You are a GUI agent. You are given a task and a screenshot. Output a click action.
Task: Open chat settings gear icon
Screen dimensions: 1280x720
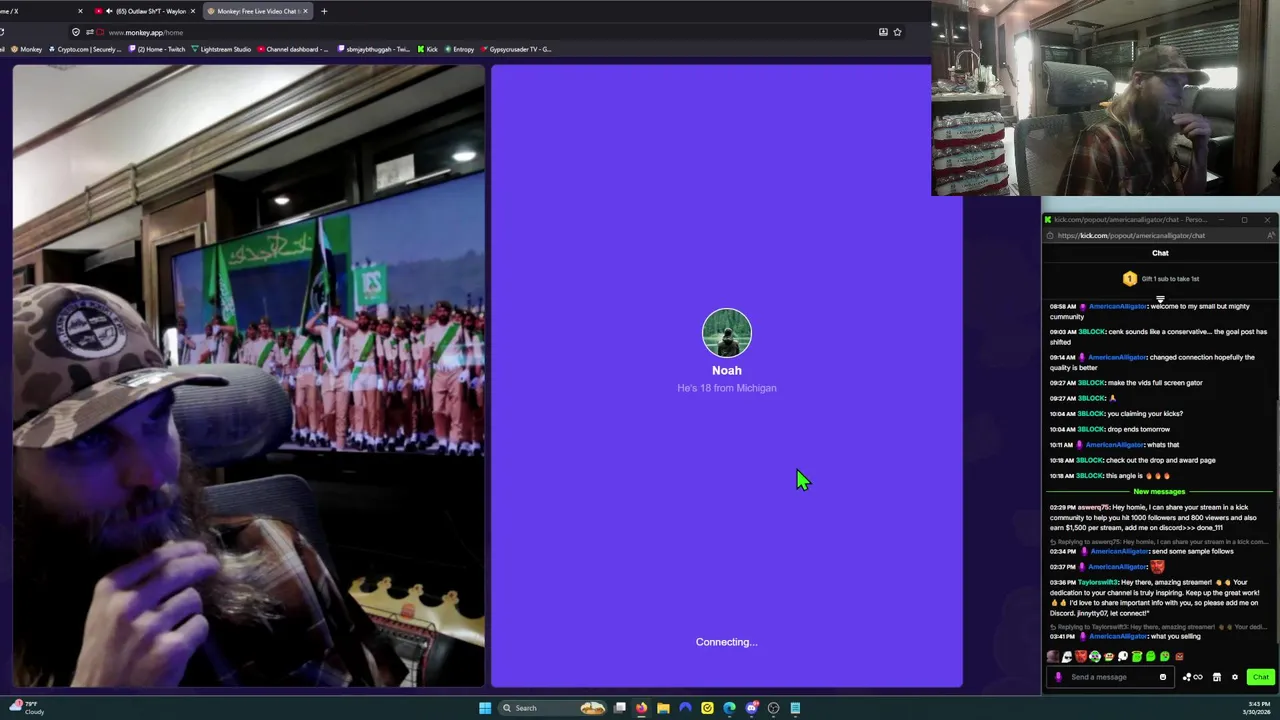pos(1235,677)
